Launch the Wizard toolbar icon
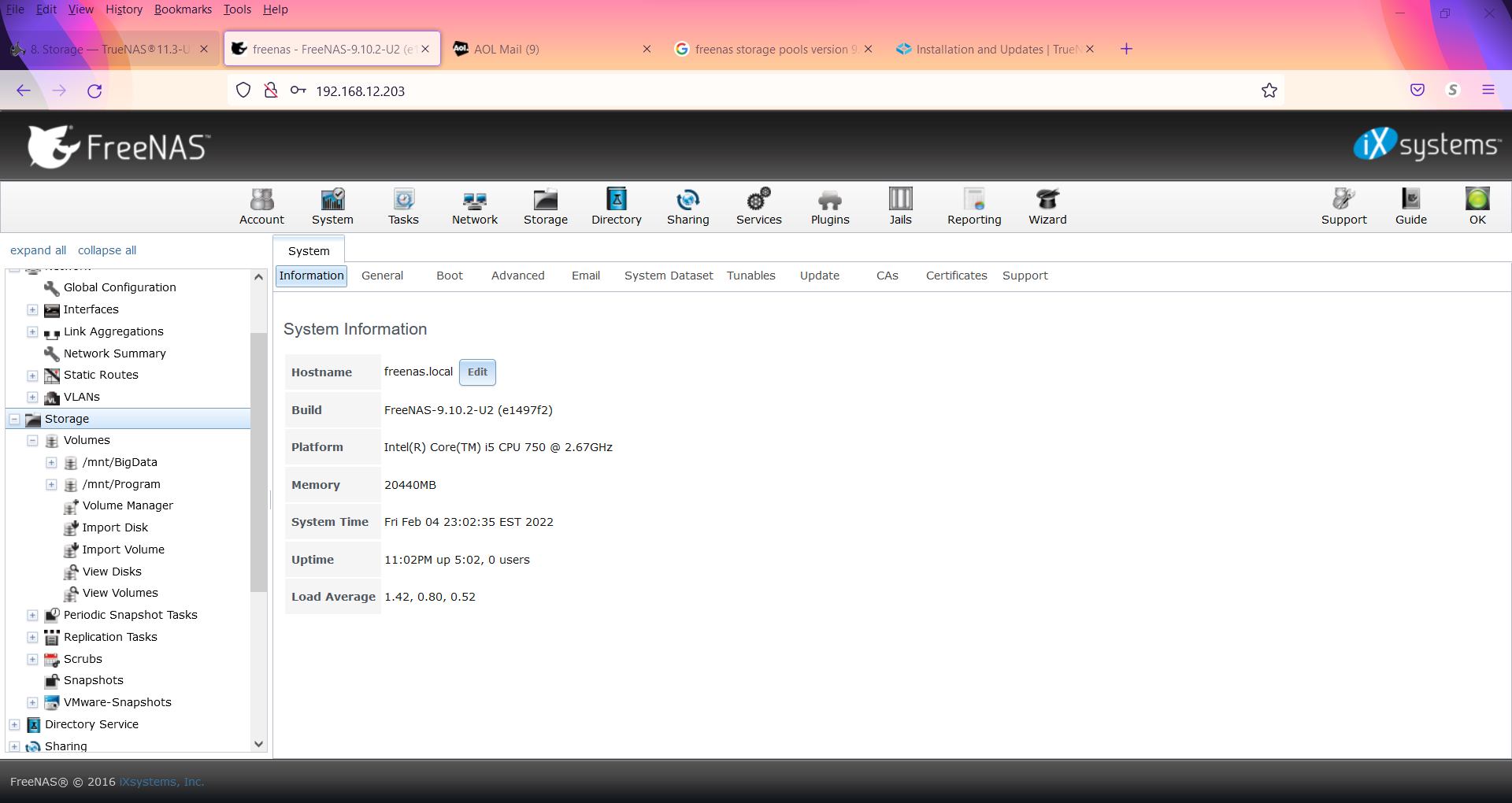 click(1047, 207)
